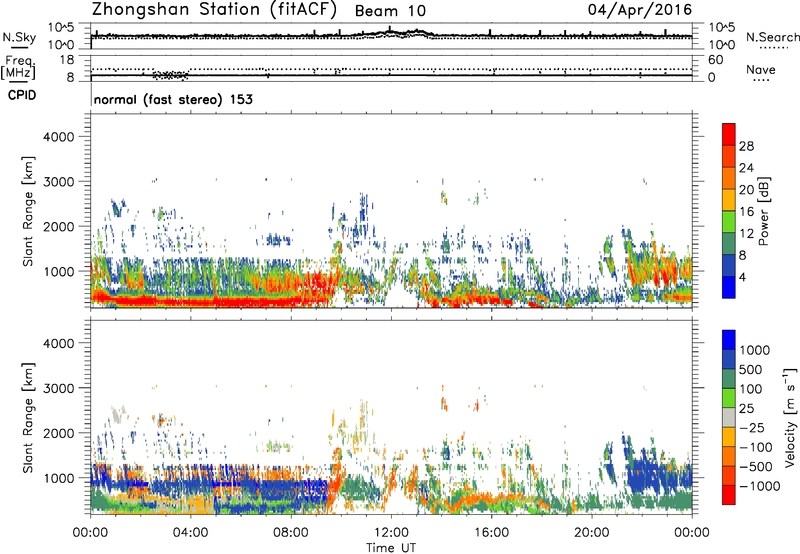Pick the bright blue top segment of Velocity colorbar

click(x=729, y=340)
